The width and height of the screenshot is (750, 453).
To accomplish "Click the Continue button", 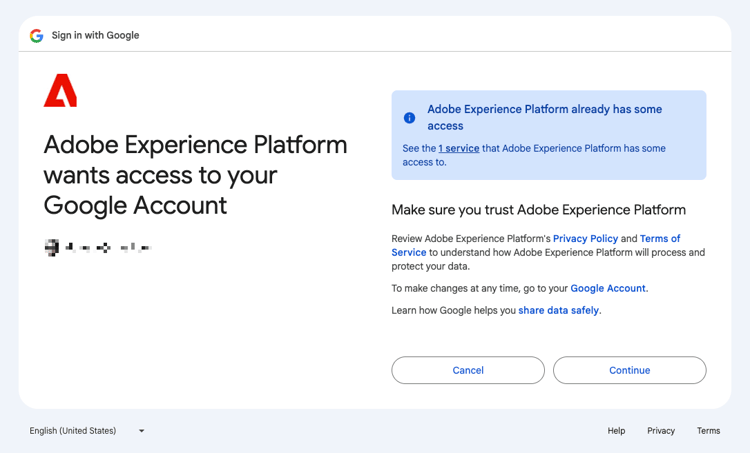I will (629, 370).
